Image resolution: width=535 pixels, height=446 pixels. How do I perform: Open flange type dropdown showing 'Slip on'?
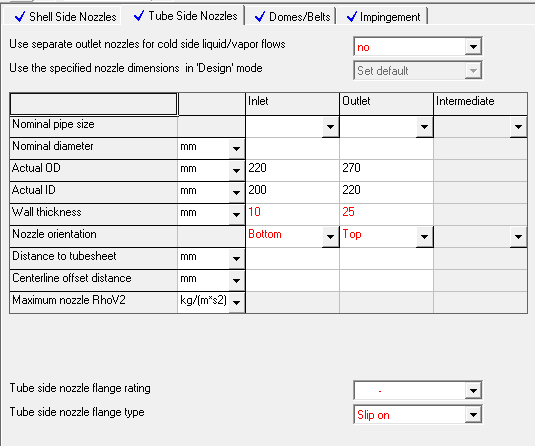pyautogui.click(x=473, y=415)
